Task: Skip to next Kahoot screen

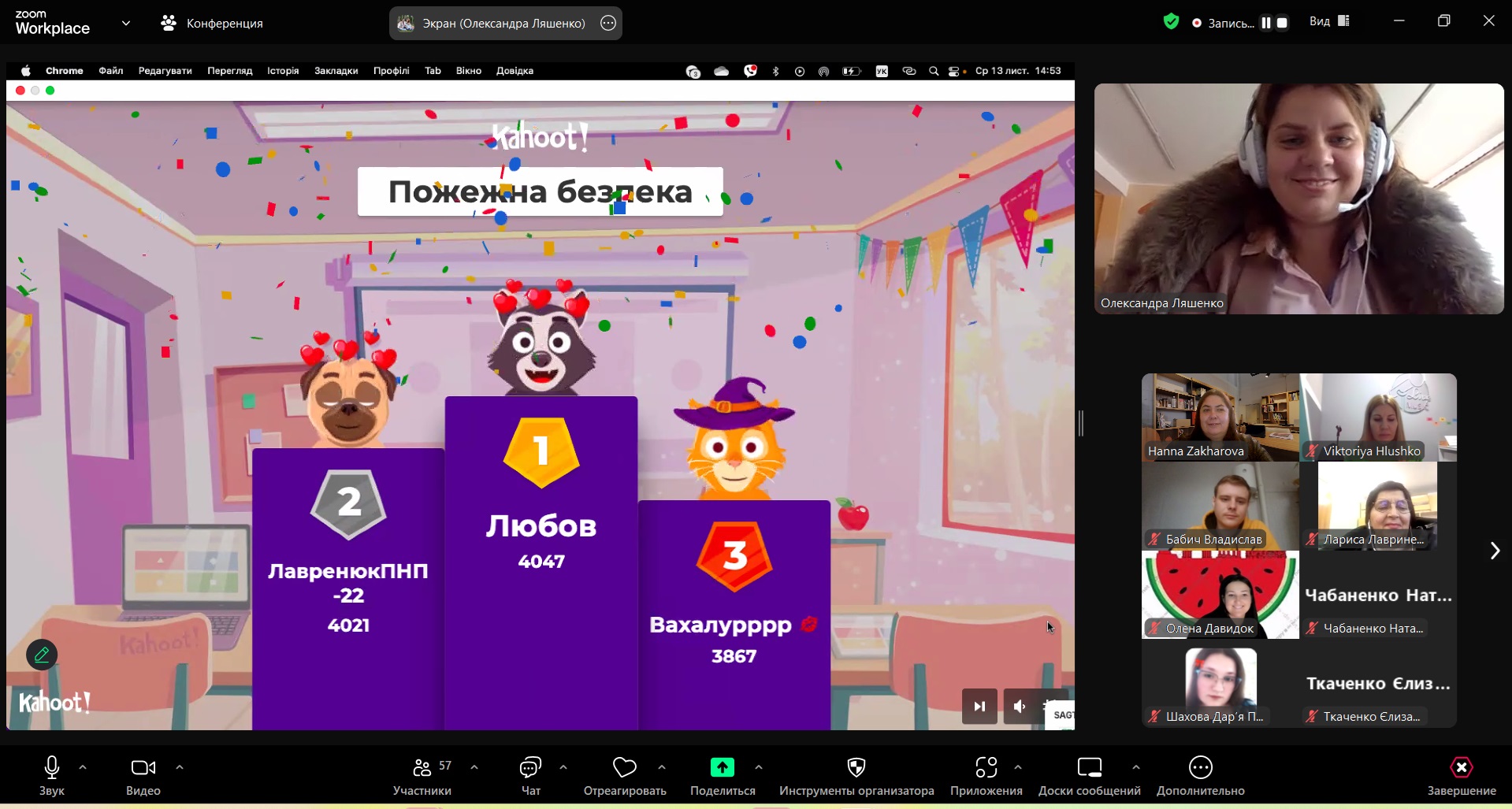Action: point(979,707)
